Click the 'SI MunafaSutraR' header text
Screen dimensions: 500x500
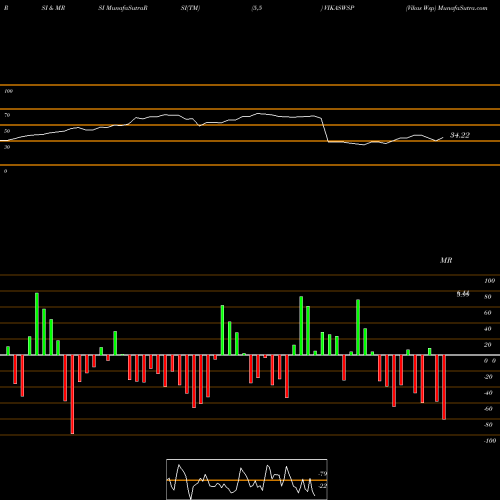click(123, 8)
